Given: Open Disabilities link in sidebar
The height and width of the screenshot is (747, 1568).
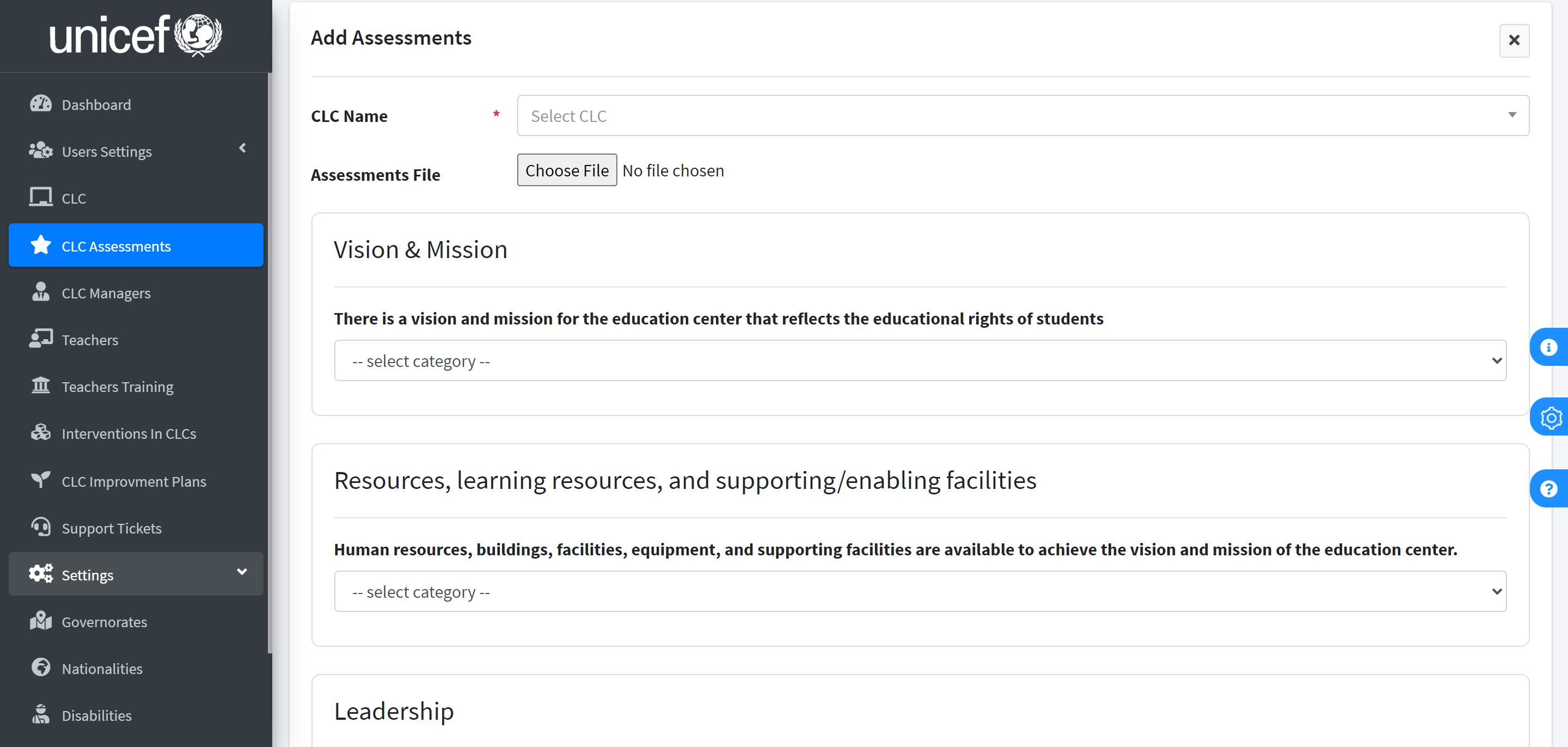Looking at the screenshot, I should point(136,715).
